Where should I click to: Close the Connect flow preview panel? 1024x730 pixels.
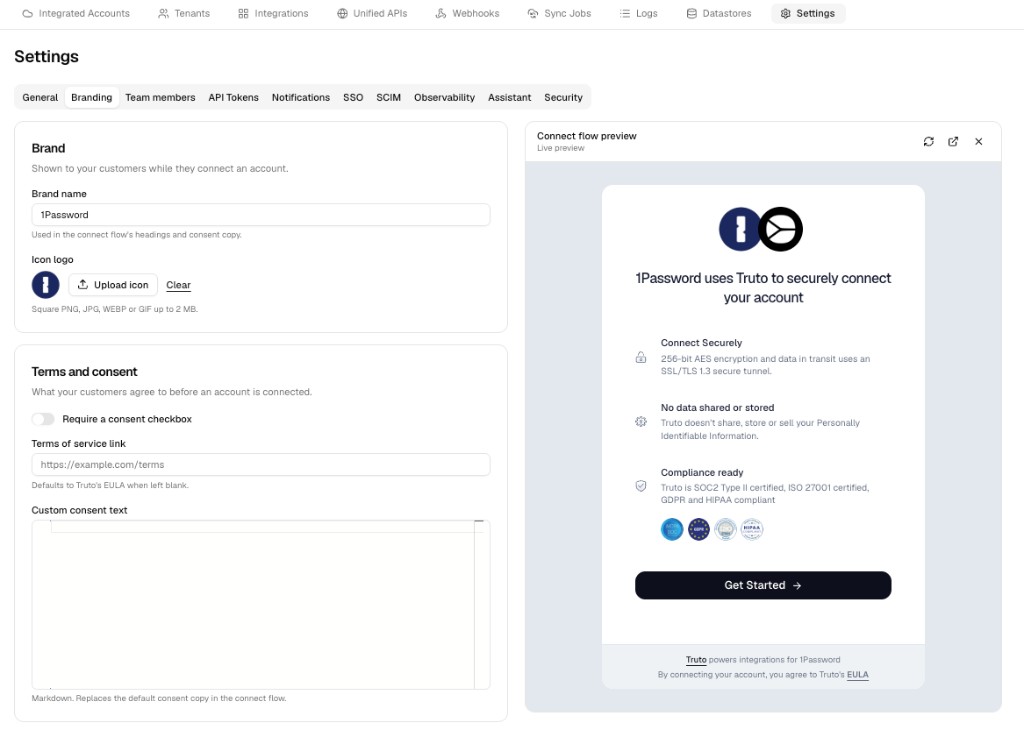click(978, 142)
